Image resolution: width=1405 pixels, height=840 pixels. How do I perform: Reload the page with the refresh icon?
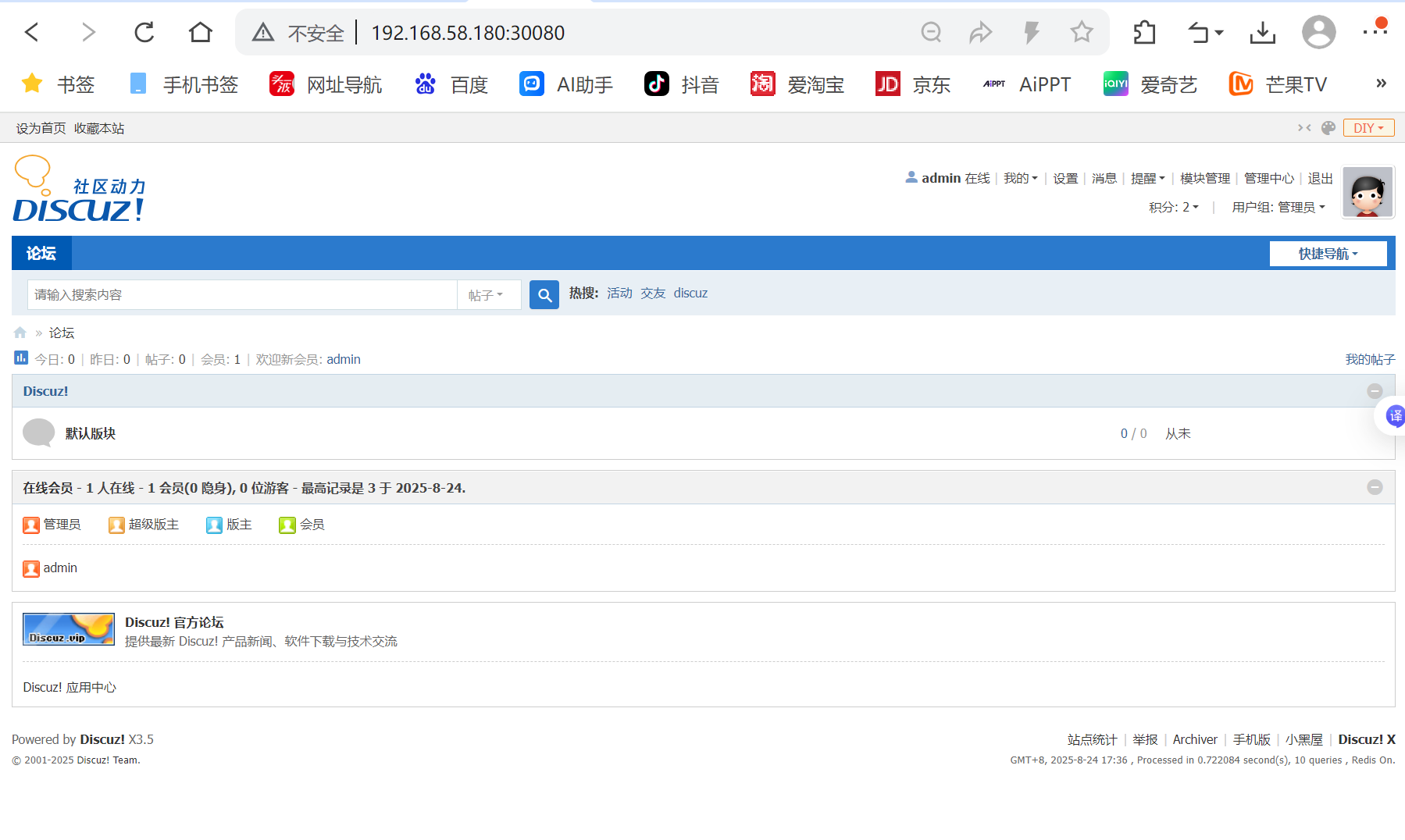pyautogui.click(x=144, y=32)
